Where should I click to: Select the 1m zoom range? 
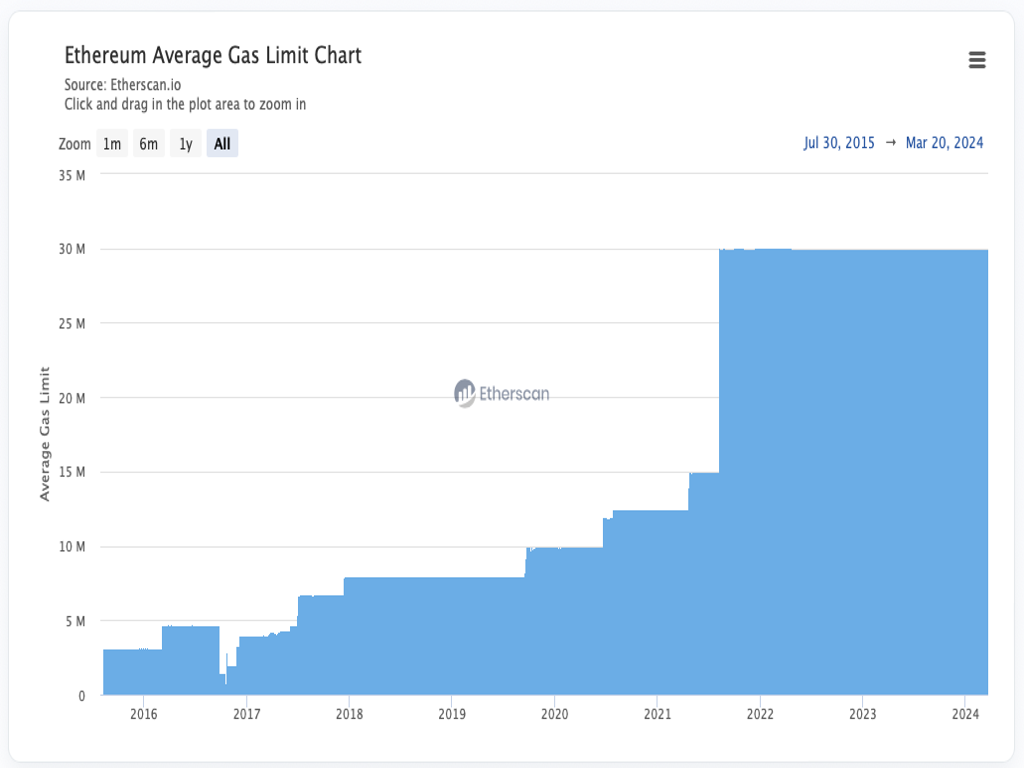pos(112,144)
